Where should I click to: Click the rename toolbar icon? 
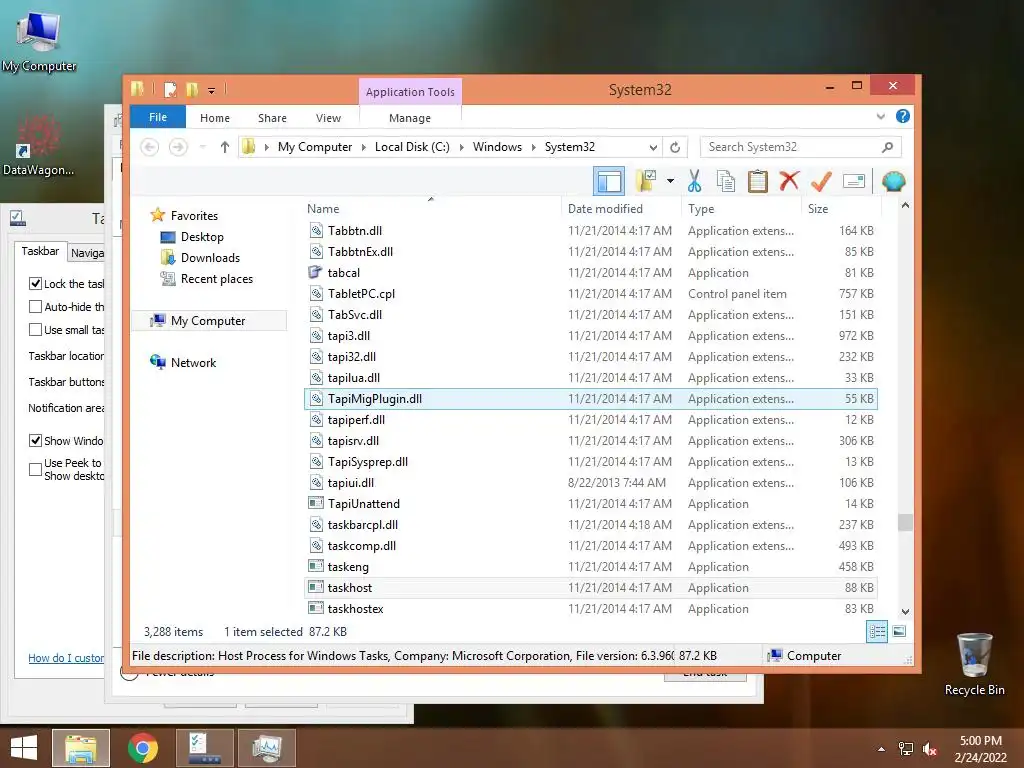click(x=854, y=181)
